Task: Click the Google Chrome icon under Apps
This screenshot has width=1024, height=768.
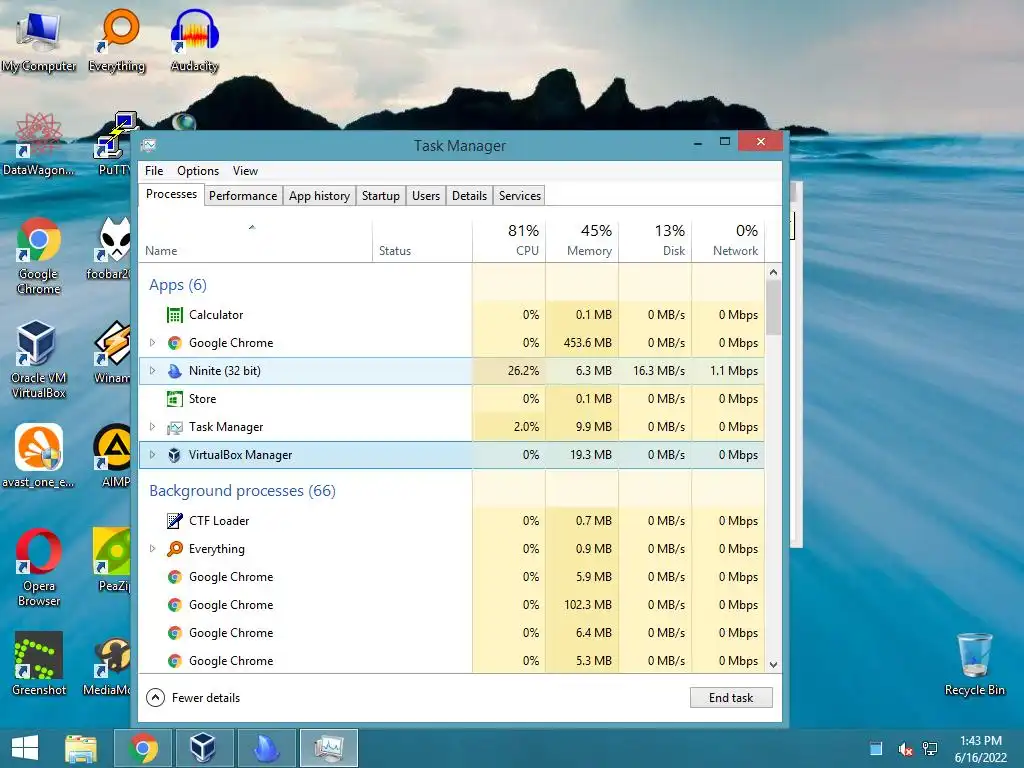Action: click(174, 343)
